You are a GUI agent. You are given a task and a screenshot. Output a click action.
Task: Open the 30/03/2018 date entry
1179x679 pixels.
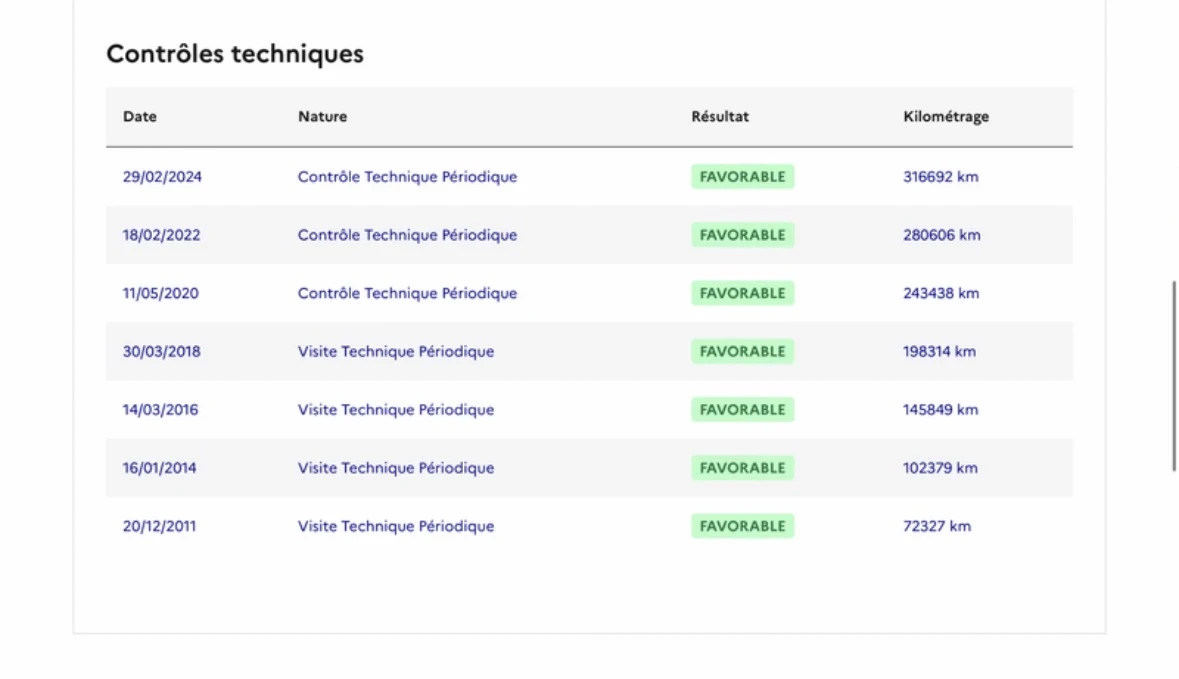click(161, 352)
